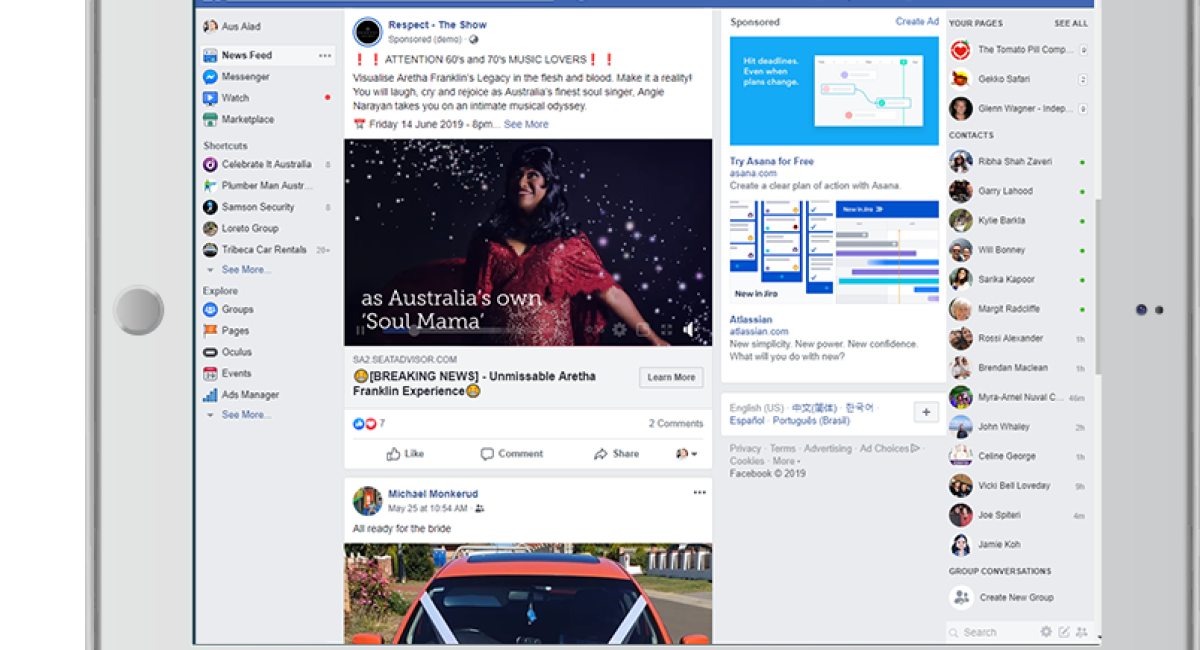
Task: Switch language to Español
Action: coord(747,421)
